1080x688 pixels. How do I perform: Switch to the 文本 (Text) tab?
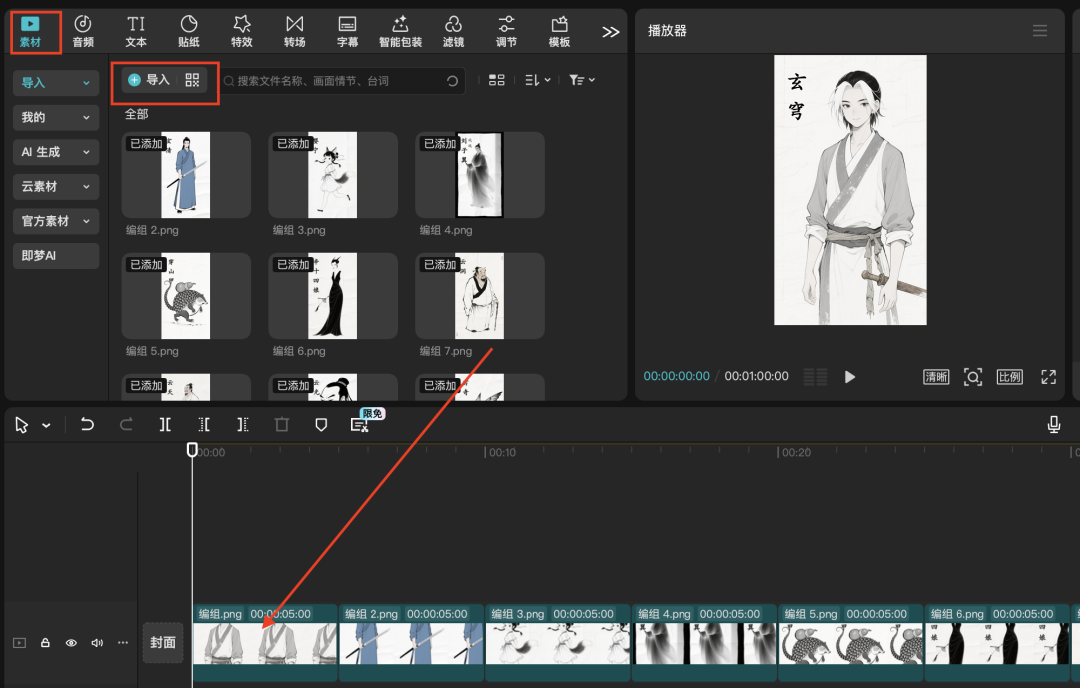[136, 31]
